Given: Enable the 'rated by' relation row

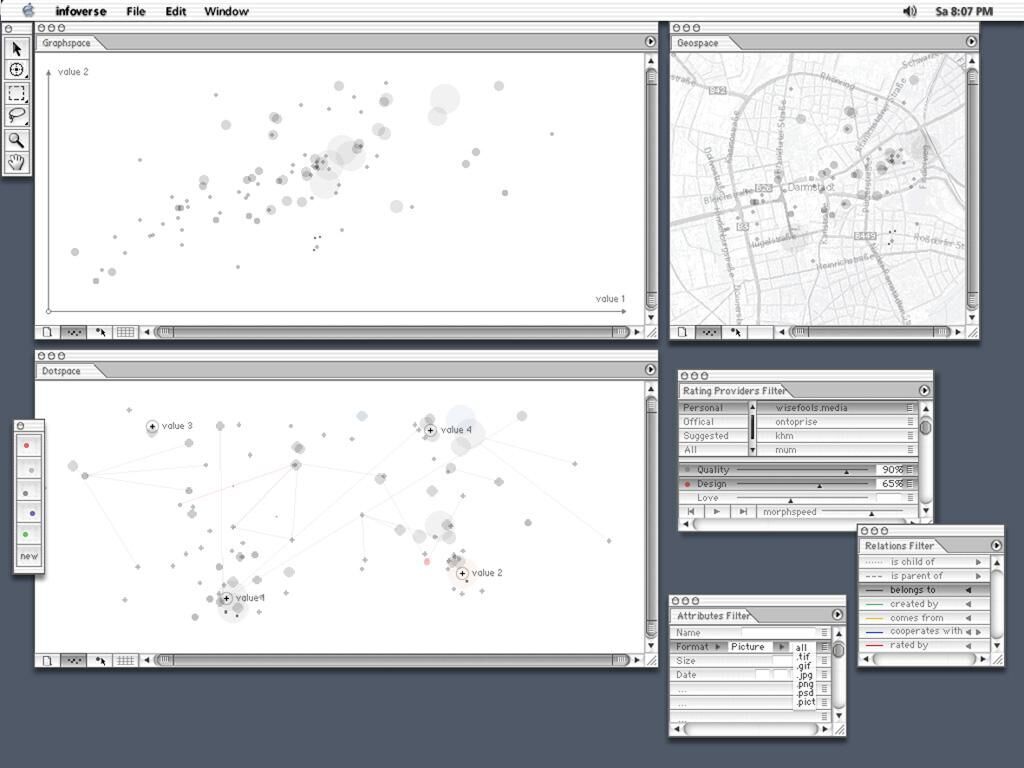Looking at the screenshot, I should [x=908, y=645].
